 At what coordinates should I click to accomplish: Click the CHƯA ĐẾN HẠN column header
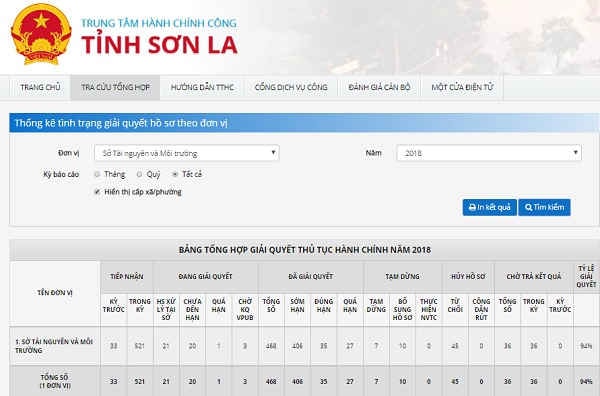[192, 309]
